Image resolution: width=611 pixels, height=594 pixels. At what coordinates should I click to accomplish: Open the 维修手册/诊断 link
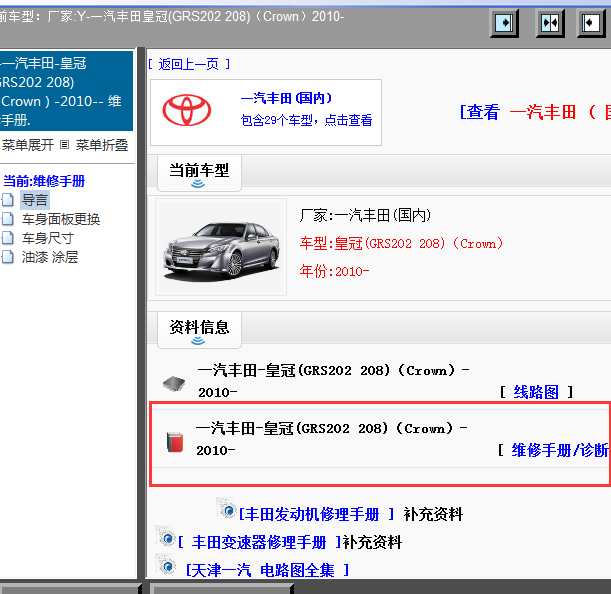(560, 450)
